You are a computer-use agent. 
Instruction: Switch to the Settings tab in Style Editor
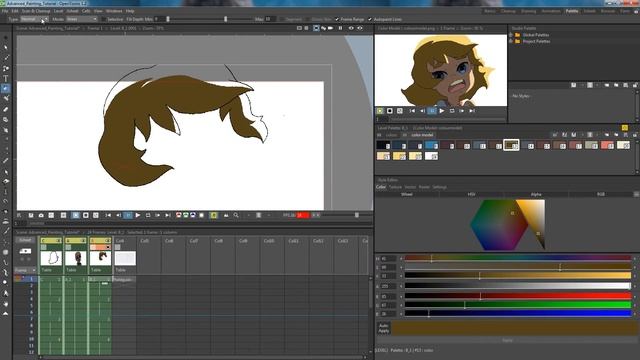[x=440, y=187]
